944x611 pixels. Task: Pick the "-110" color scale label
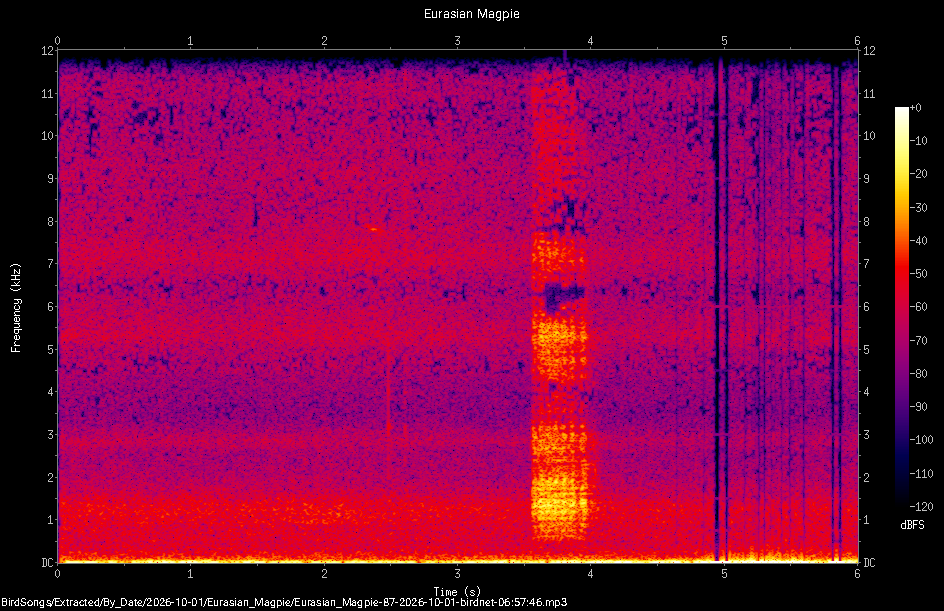(x=921, y=474)
